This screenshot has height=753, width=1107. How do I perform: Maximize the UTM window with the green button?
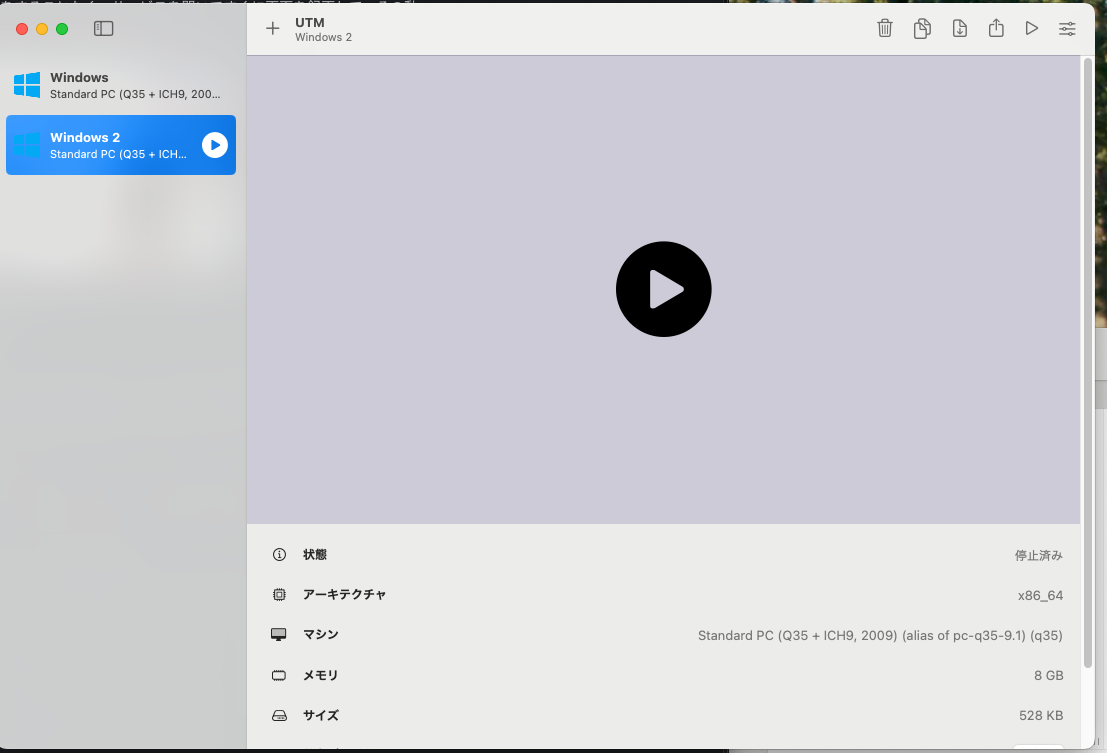[62, 29]
